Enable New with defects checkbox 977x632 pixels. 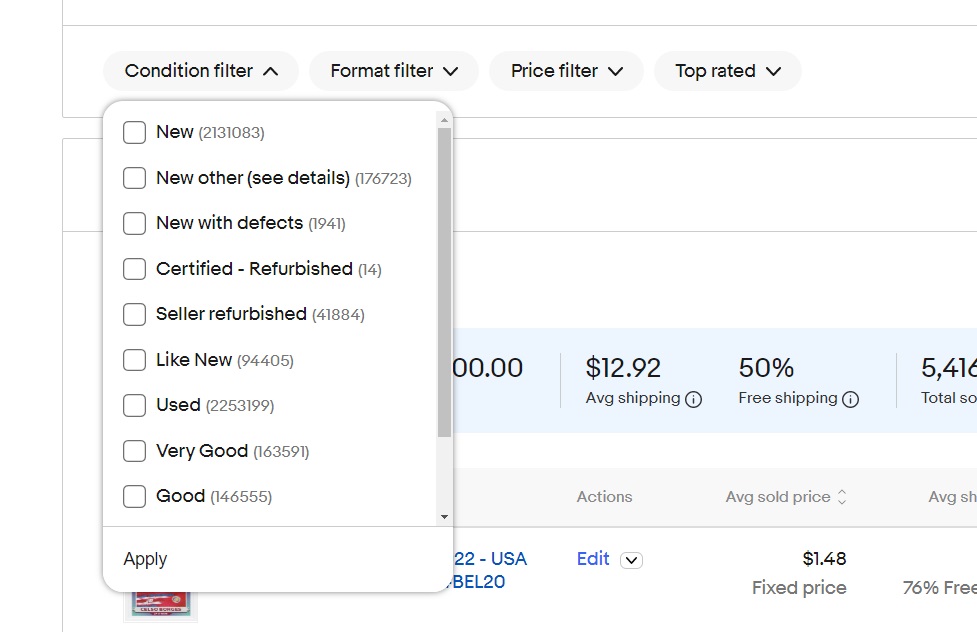point(135,223)
